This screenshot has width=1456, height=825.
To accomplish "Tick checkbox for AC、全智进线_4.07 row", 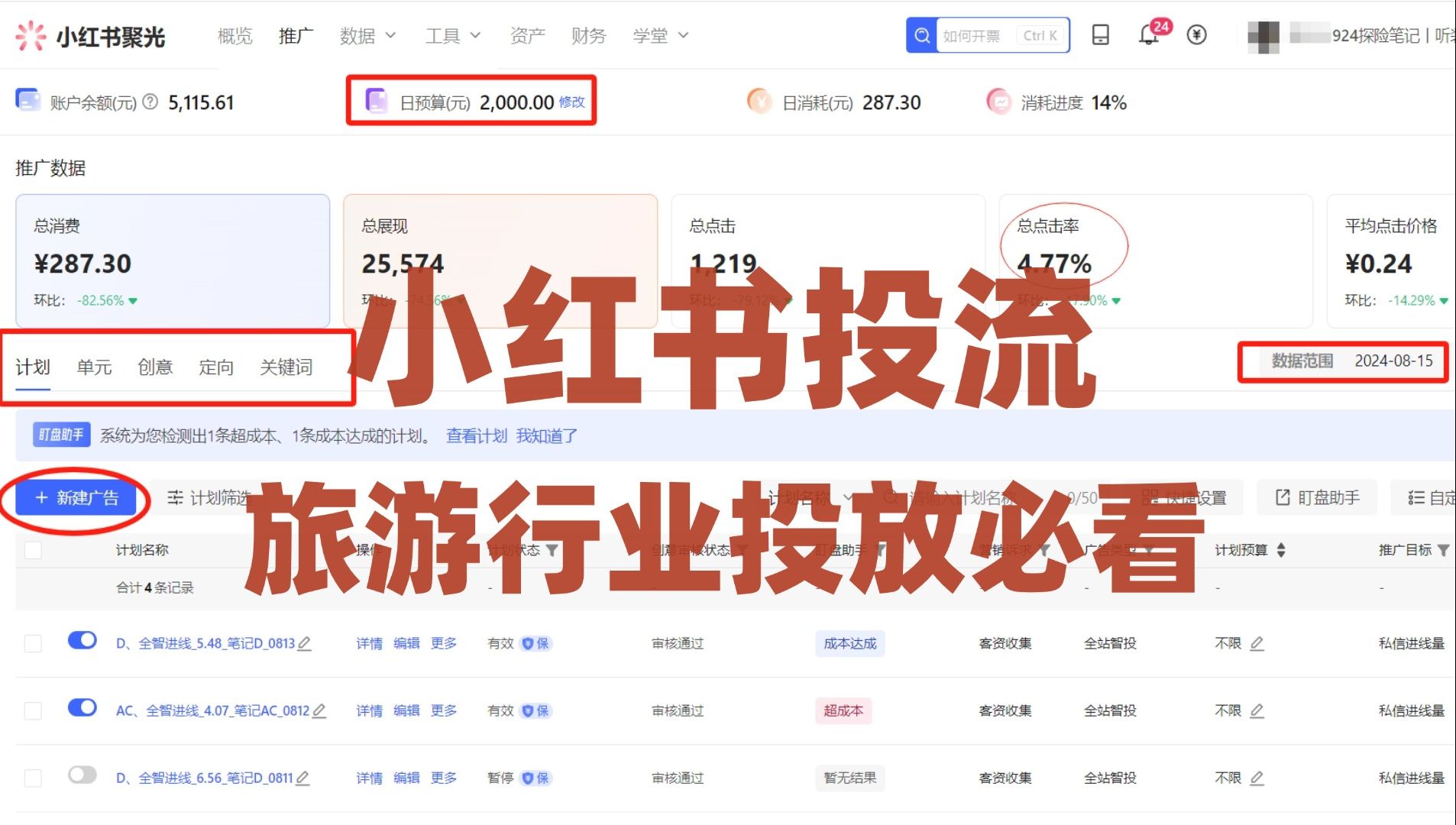I will [33, 710].
